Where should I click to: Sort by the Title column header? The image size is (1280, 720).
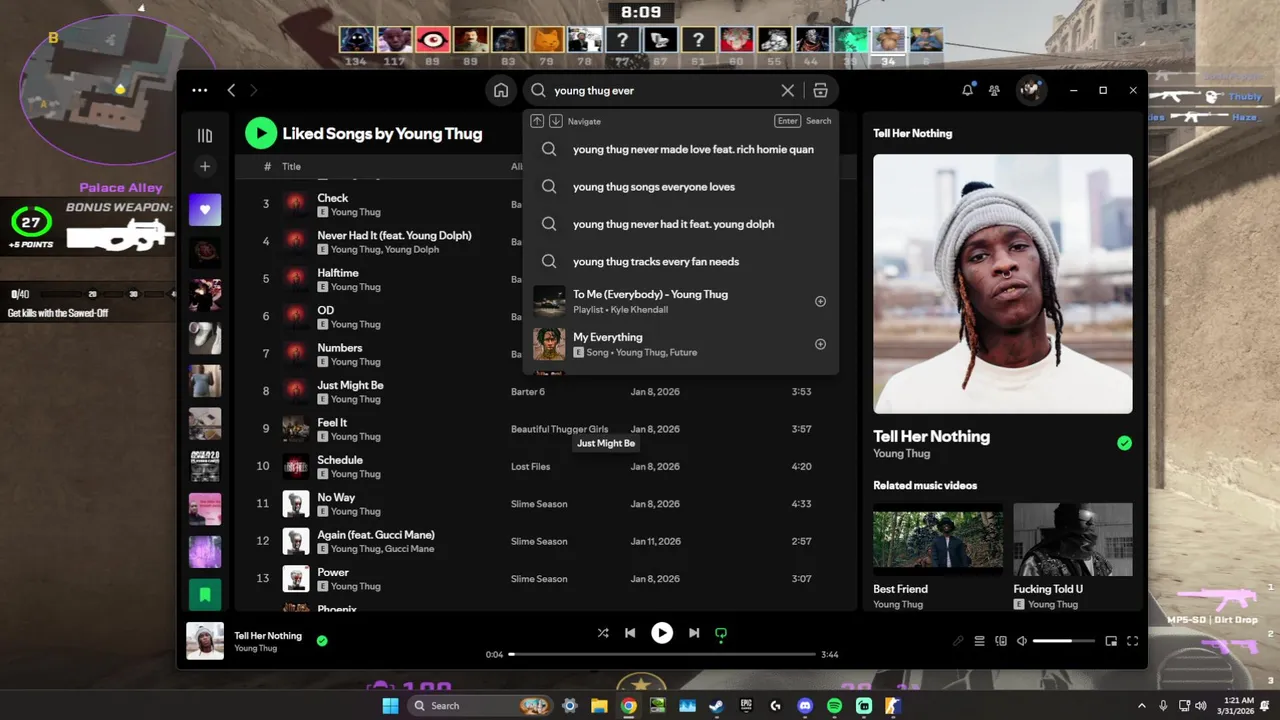(291, 167)
